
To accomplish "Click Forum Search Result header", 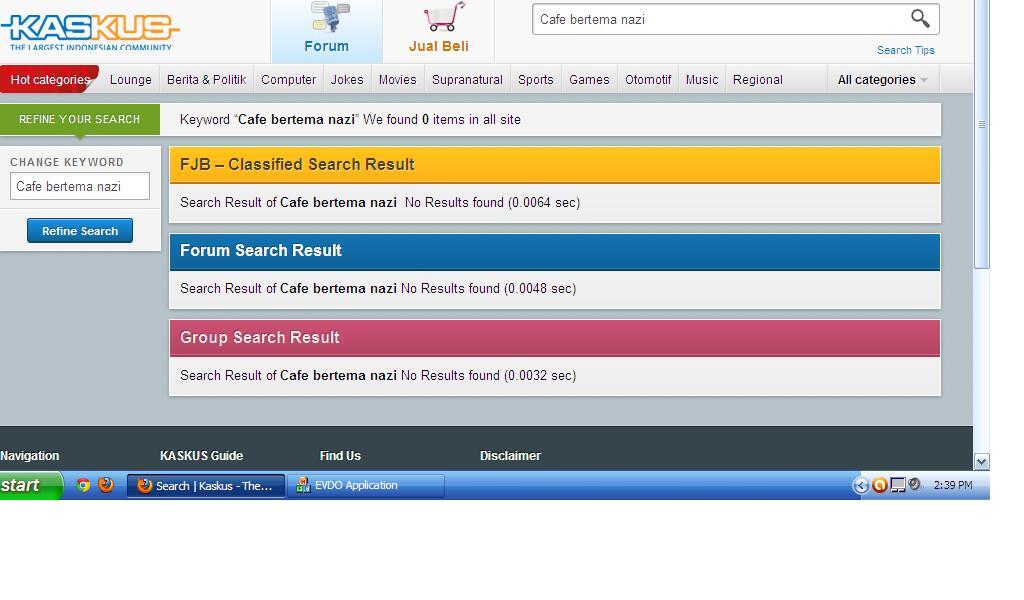I will click(555, 251).
